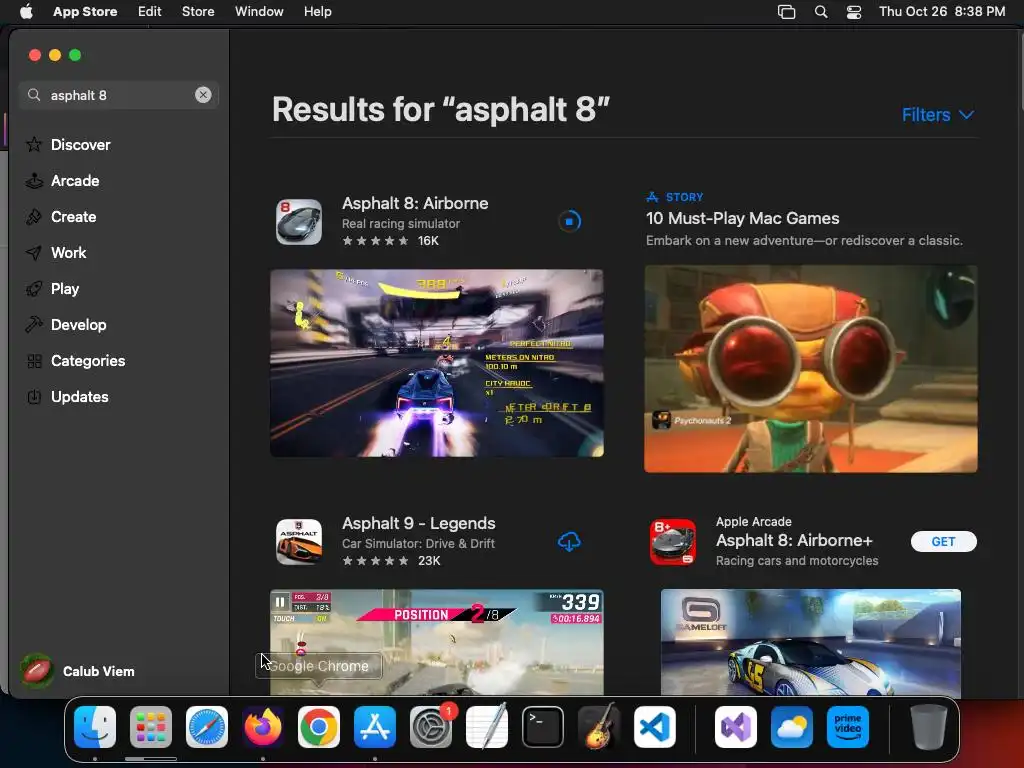Click the STORY label icon

[652, 197]
